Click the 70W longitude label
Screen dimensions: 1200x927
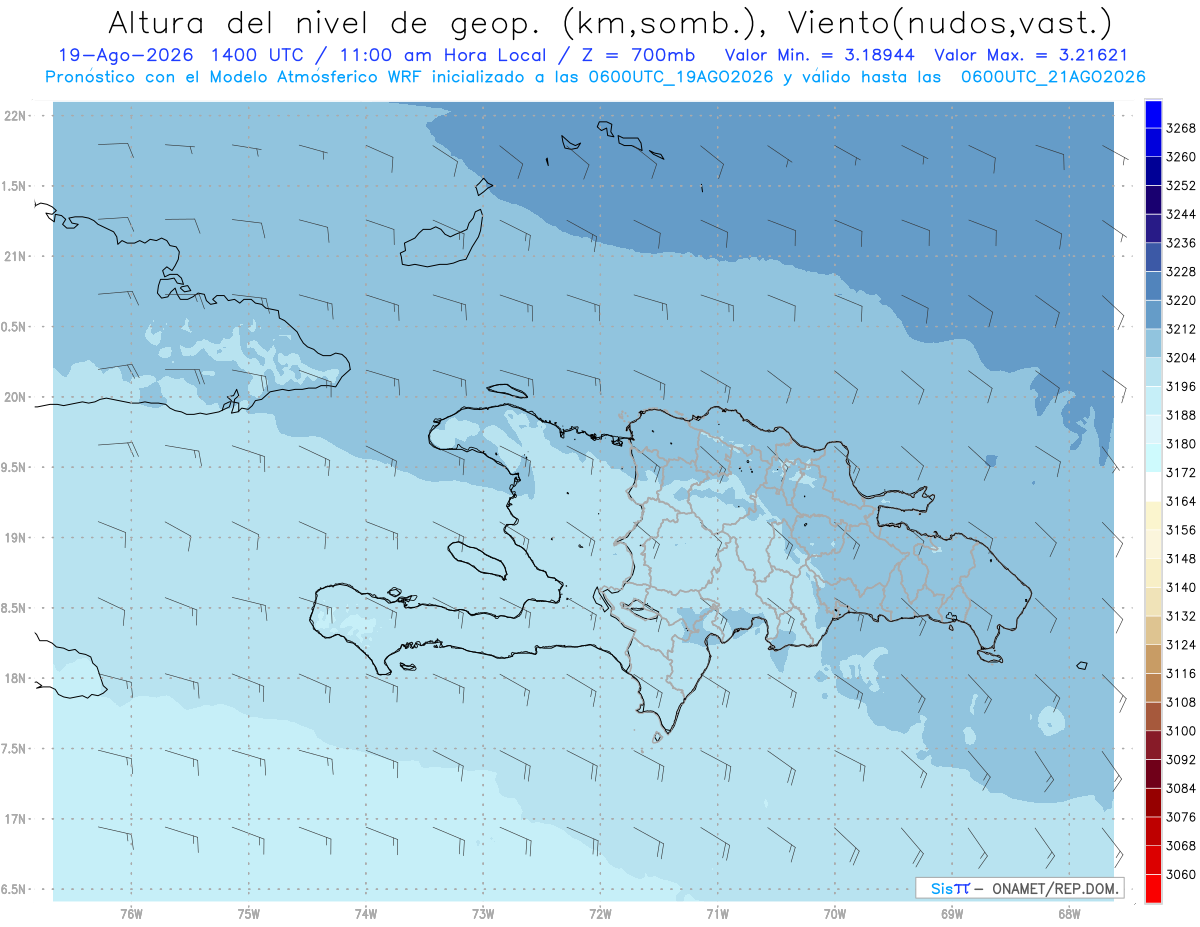835,913
